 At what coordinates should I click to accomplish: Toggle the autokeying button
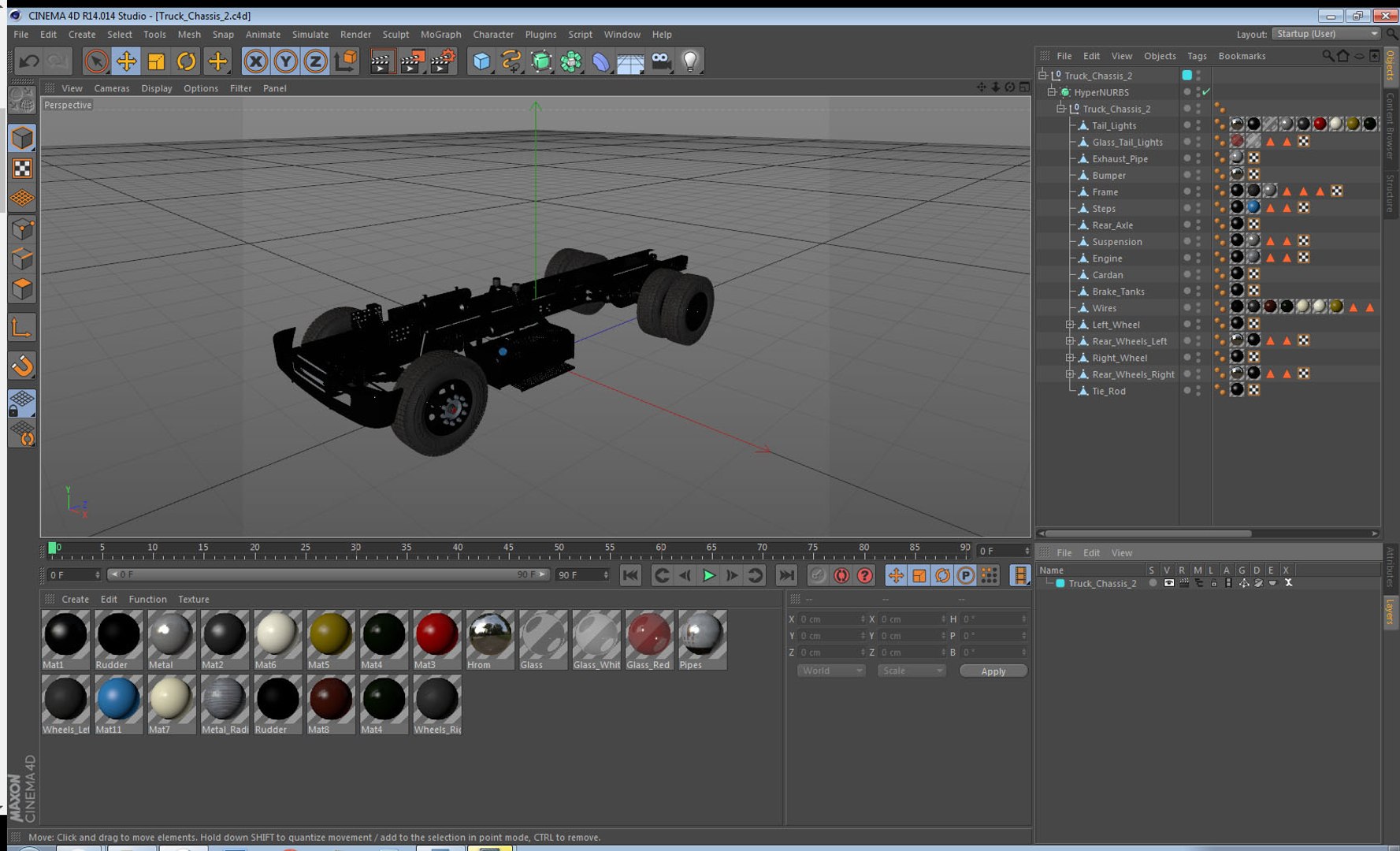pyautogui.click(x=841, y=575)
